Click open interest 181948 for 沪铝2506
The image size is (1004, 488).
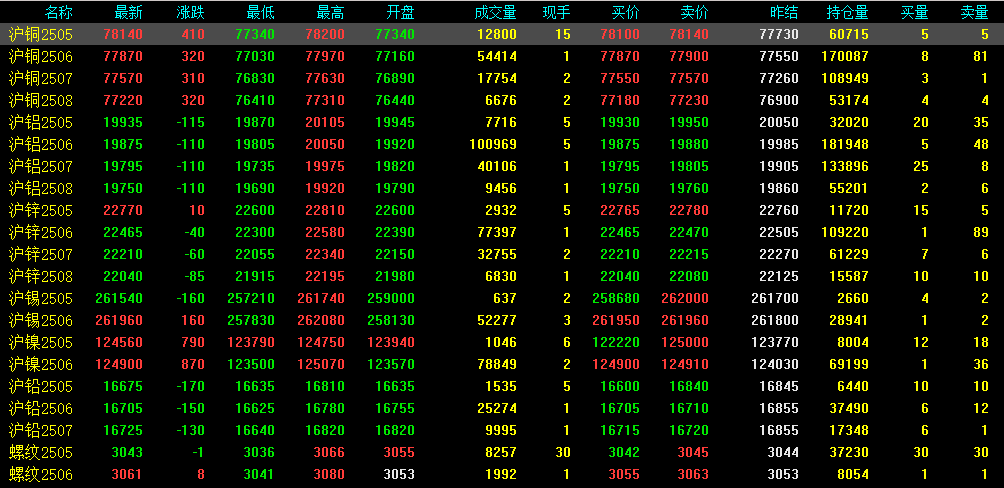845,145
